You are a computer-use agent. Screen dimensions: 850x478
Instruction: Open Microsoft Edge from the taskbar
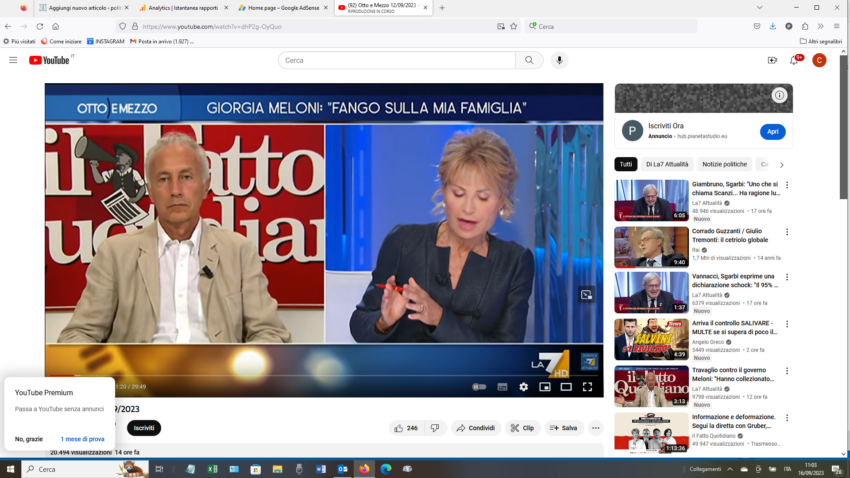coord(386,469)
